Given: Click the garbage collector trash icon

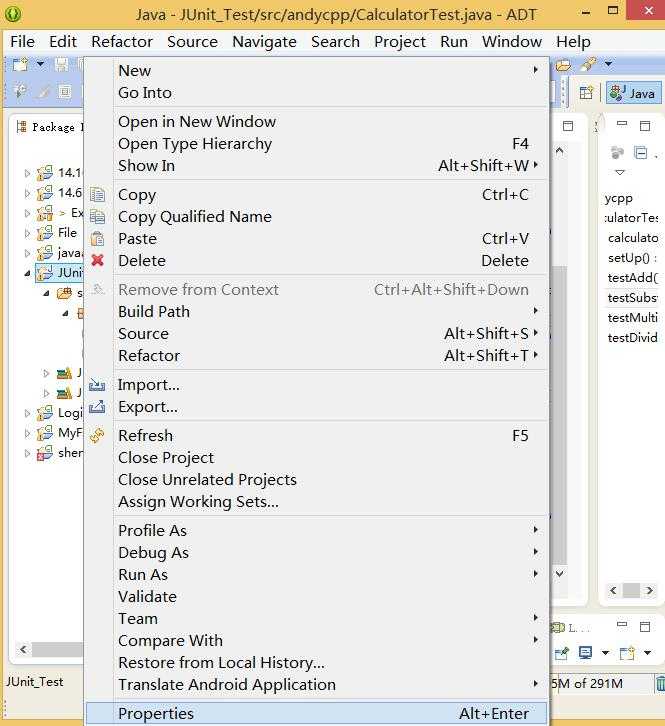Looking at the screenshot, I should point(660,684).
